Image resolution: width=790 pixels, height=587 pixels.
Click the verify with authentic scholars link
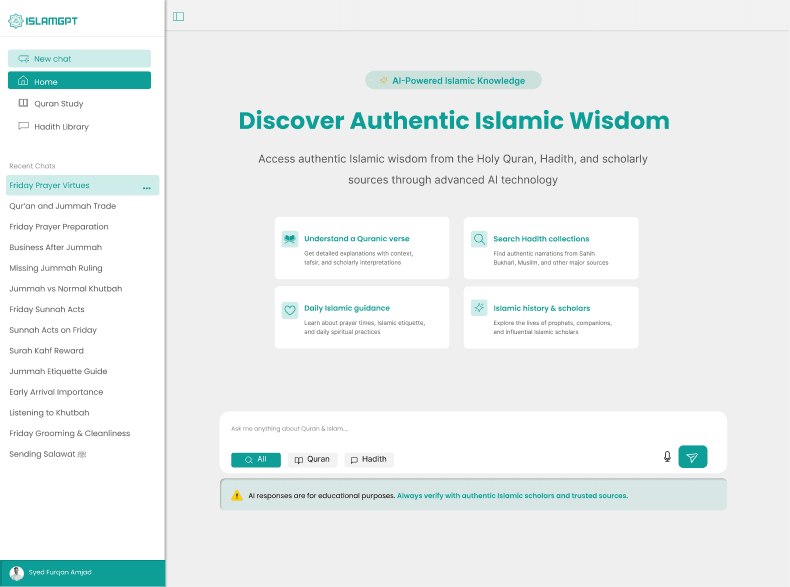(x=512, y=496)
